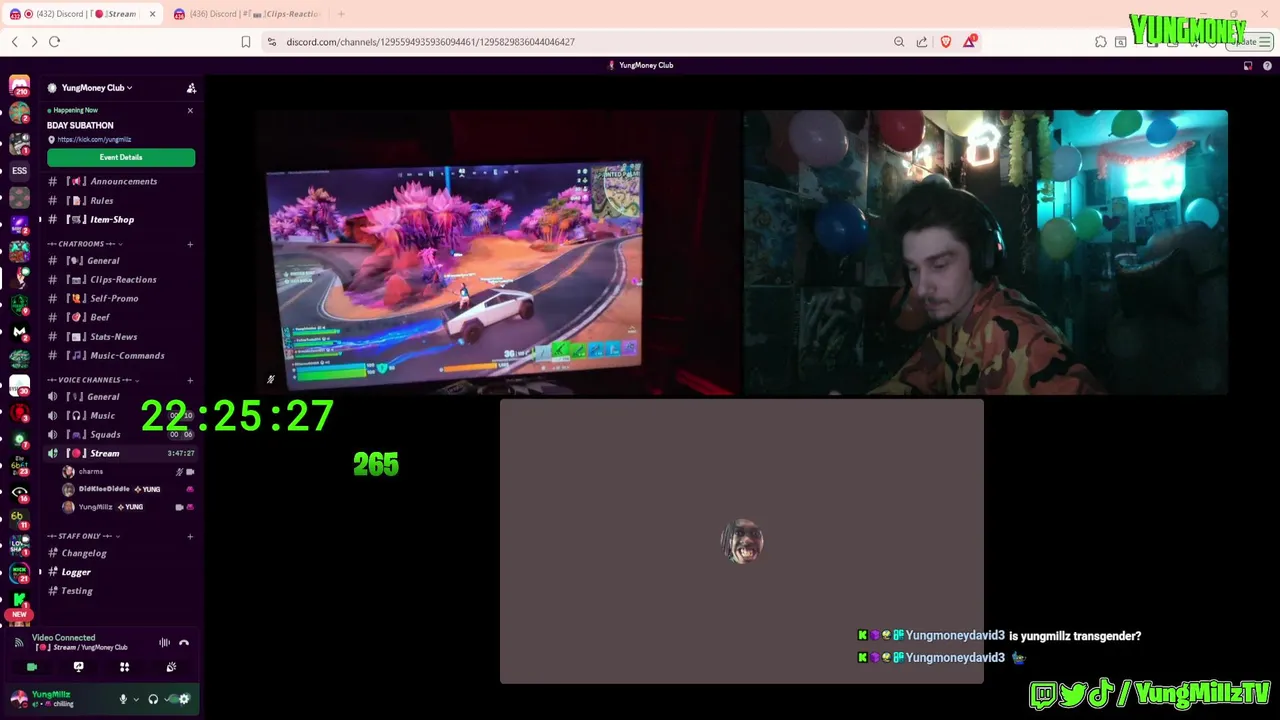Screen dimensions: 1280x720
Task: Share this page icon
Action: [922, 42]
